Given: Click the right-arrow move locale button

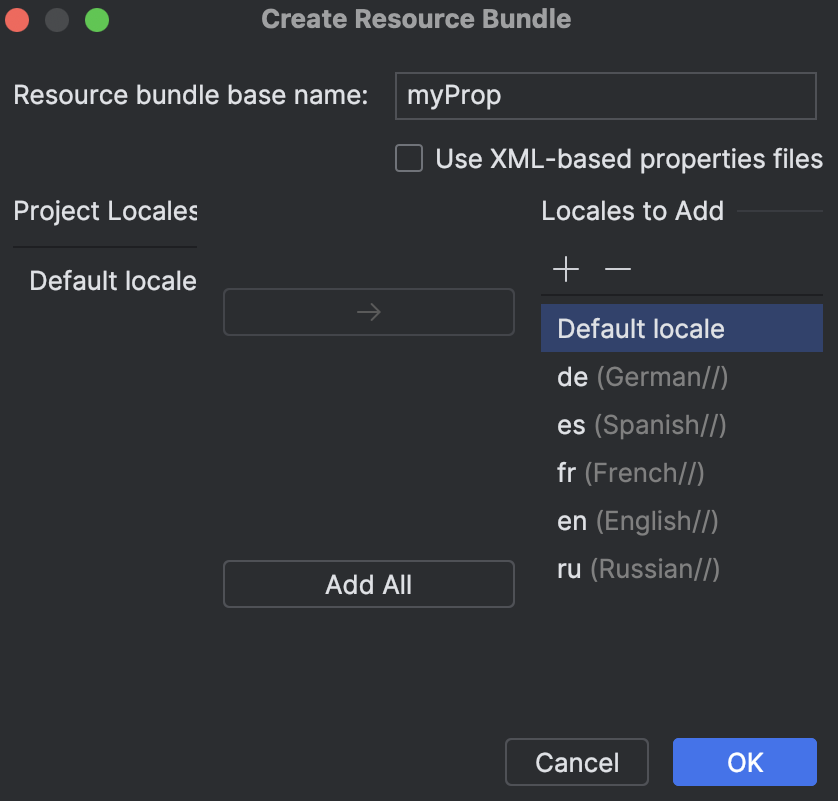Looking at the screenshot, I should pos(368,312).
